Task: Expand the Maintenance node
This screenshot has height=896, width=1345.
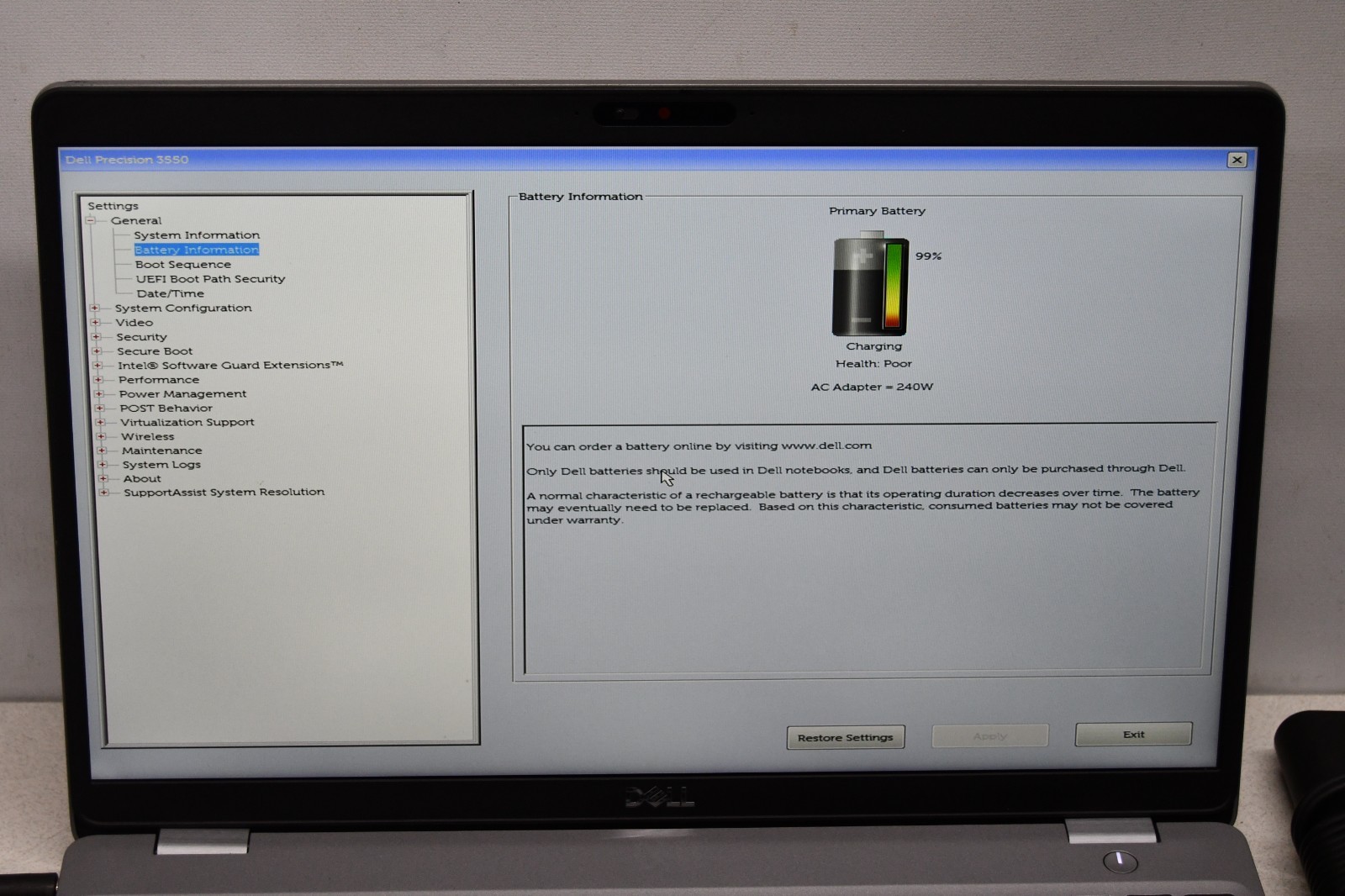Action: point(102,451)
